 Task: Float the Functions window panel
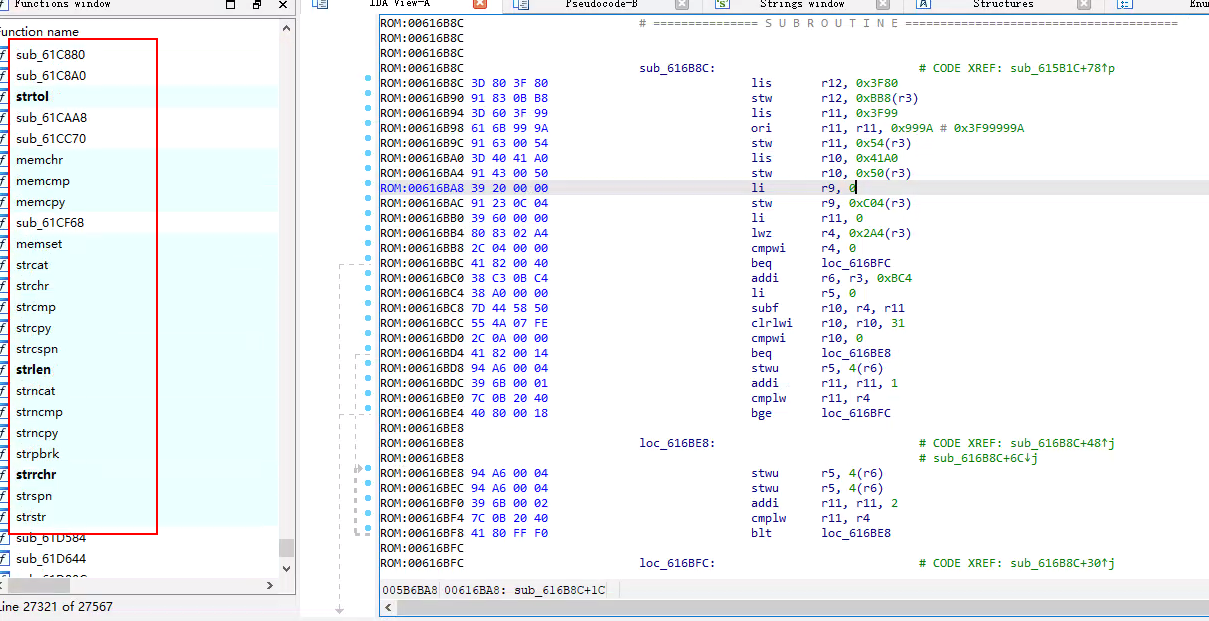(258, 4)
